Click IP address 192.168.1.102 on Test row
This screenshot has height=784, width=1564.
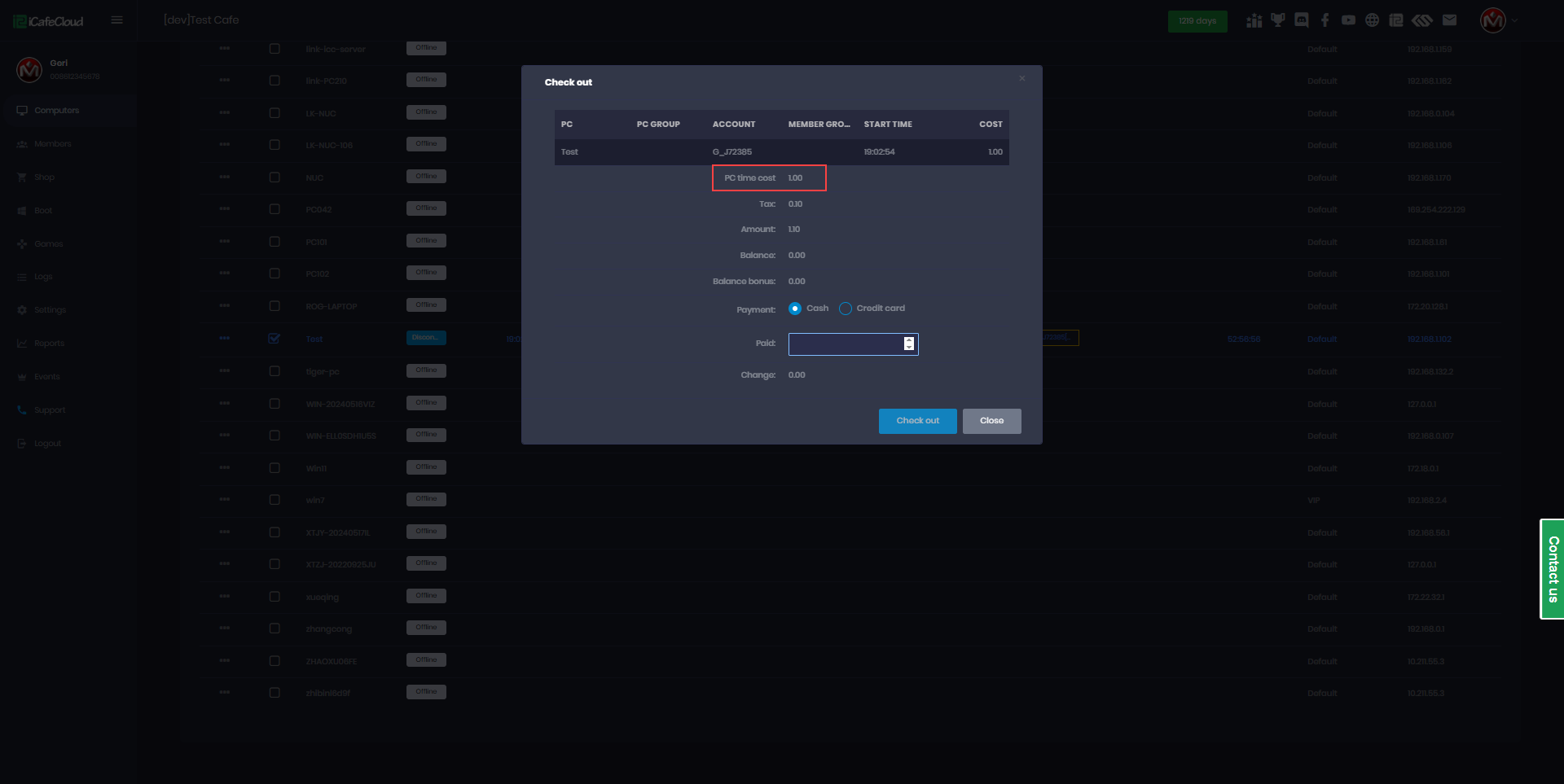coord(1430,339)
